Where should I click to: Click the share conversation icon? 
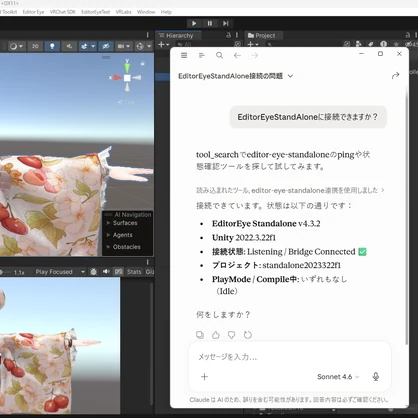click(x=395, y=76)
